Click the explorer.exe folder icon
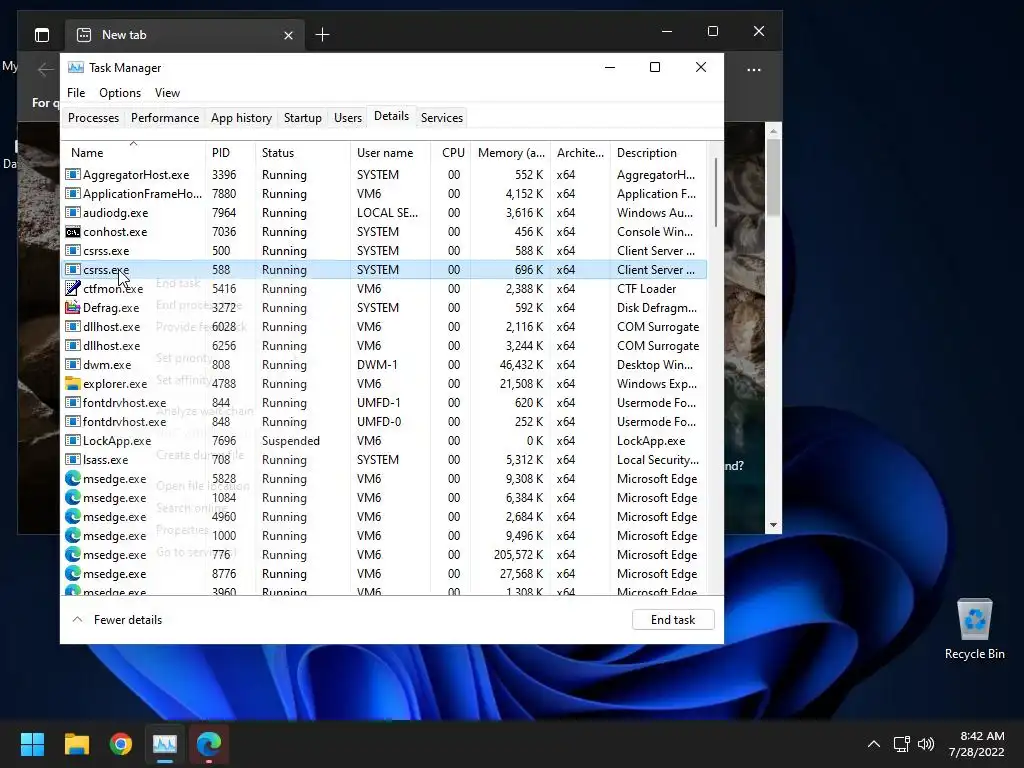 coord(72,383)
